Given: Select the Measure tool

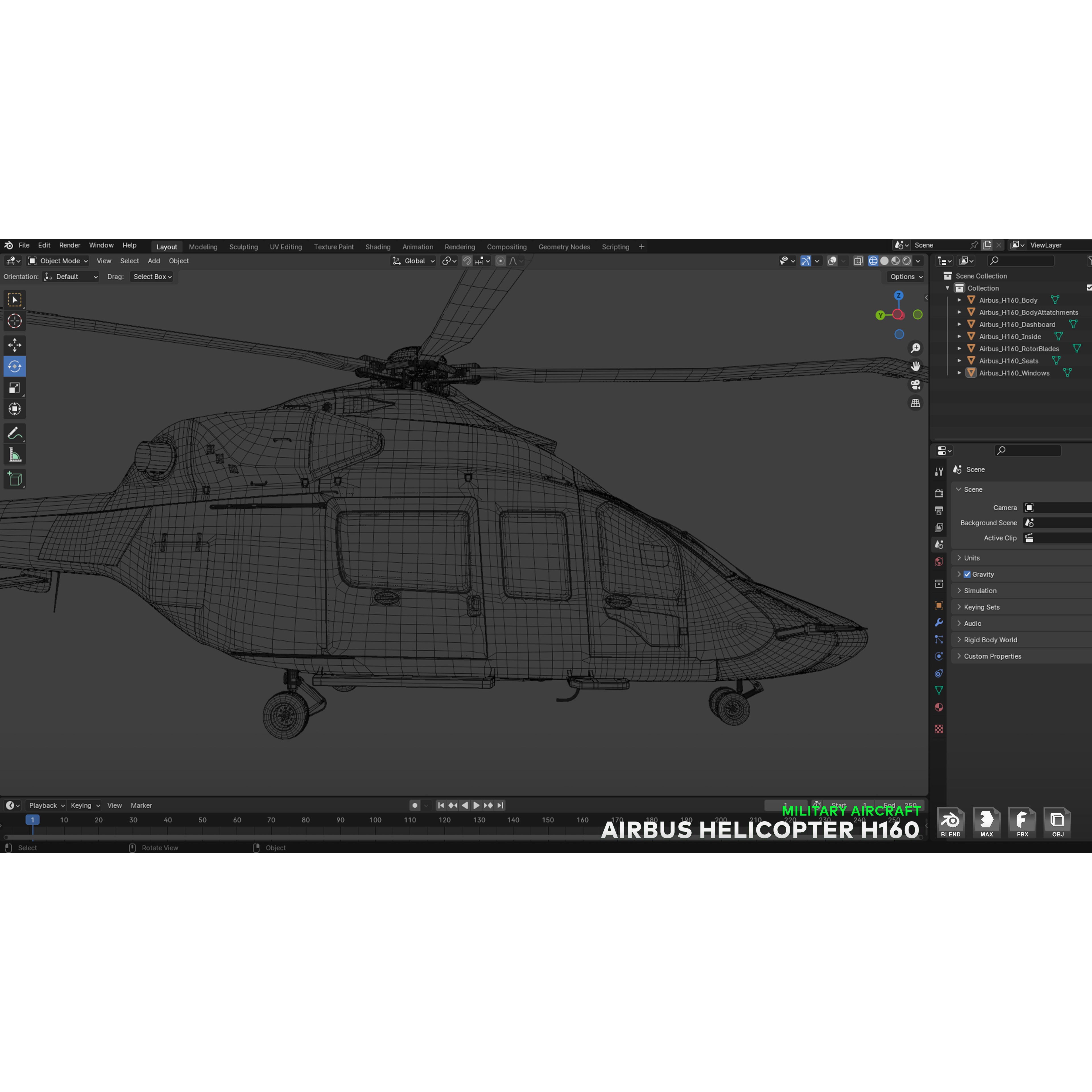Looking at the screenshot, I should tap(15, 454).
